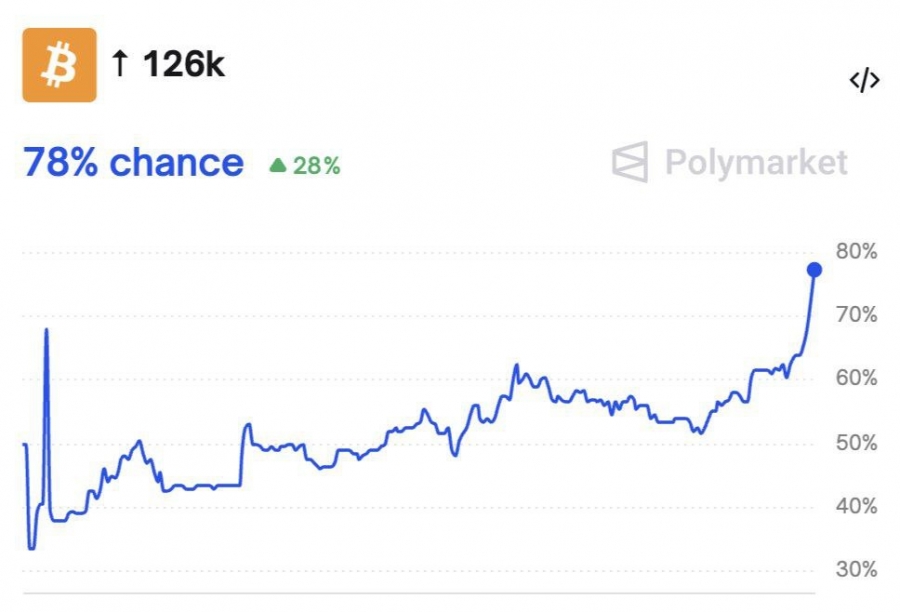The image size is (900, 612).
Task: Click the 126k market title
Action: tap(183, 65)
